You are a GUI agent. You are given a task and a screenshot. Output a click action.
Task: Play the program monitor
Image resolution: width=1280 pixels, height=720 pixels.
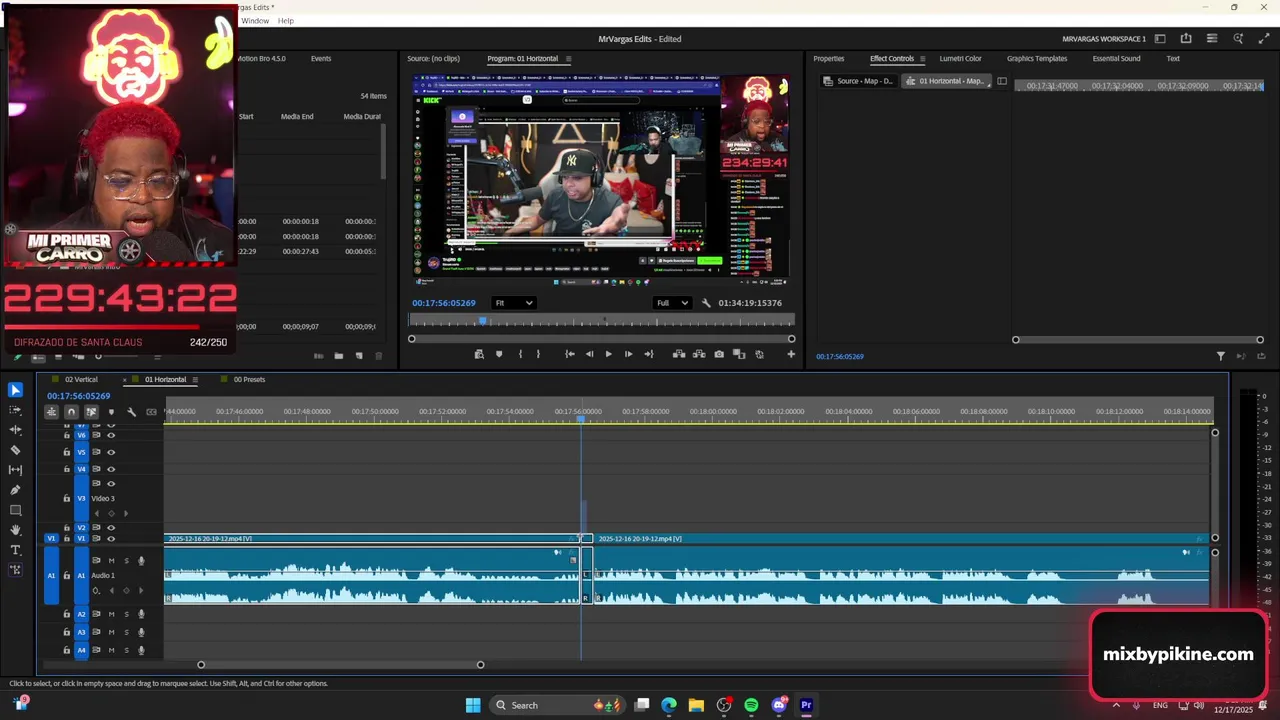[x=608, y=354]
